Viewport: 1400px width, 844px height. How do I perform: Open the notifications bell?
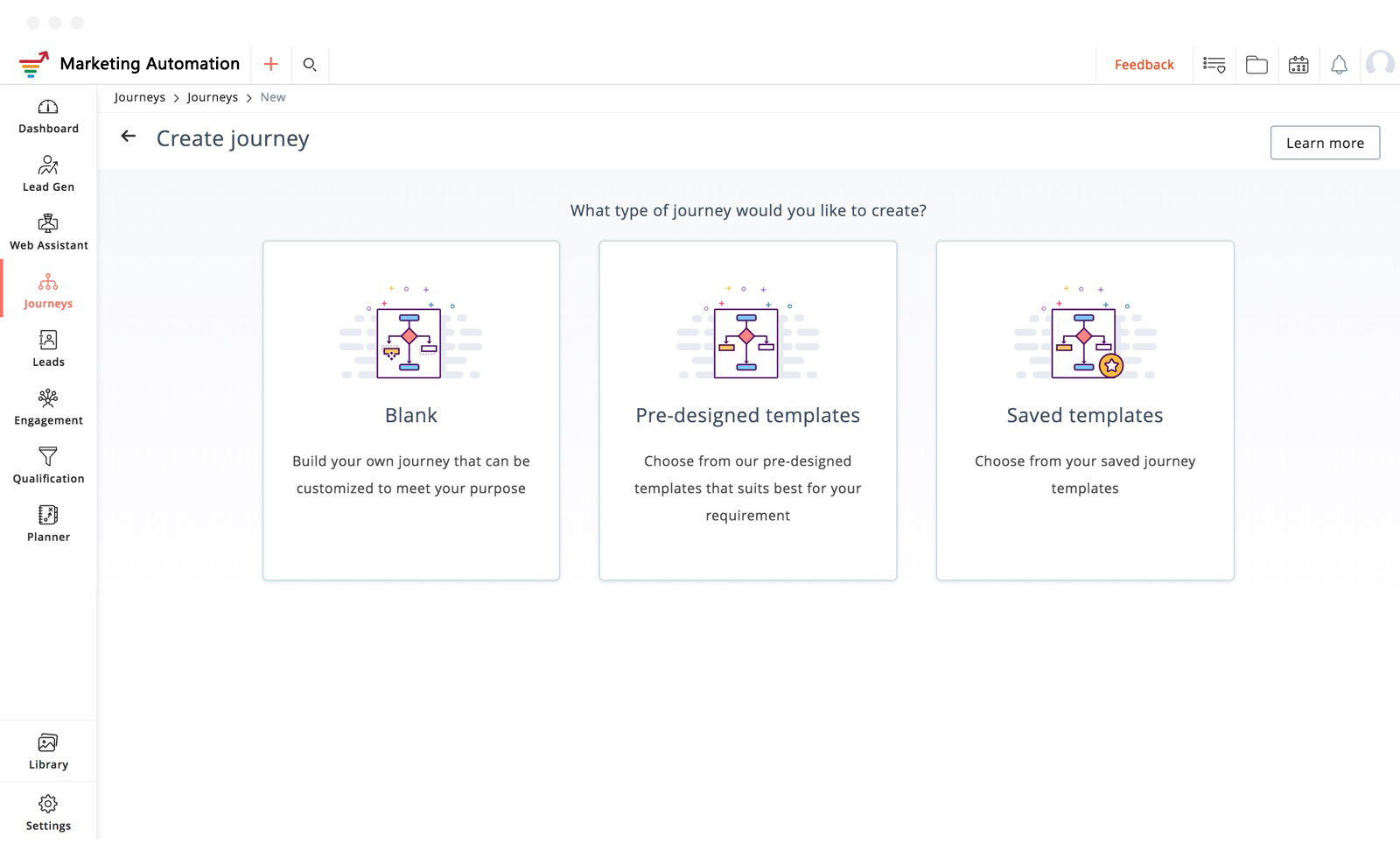point(1339,65)
